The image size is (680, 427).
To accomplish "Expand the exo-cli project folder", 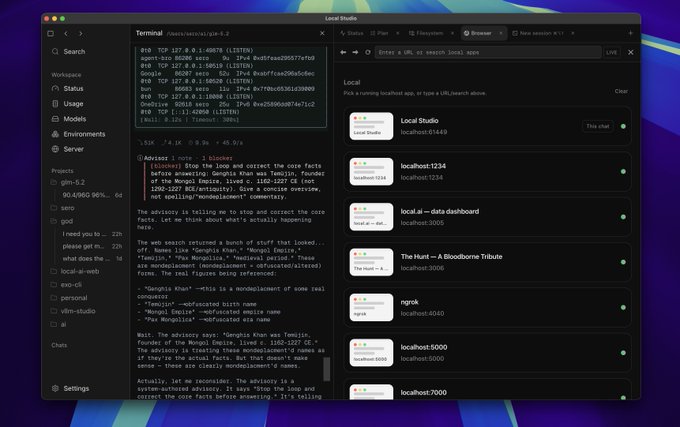I will pos(66,285).
